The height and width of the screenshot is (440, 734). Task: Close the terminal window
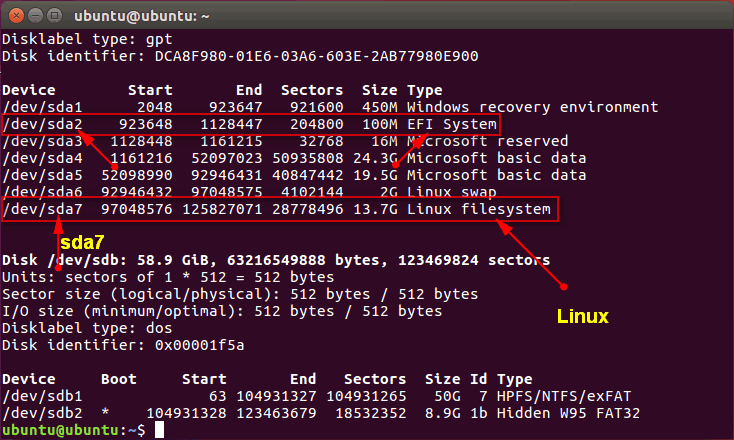pos(15,14)
